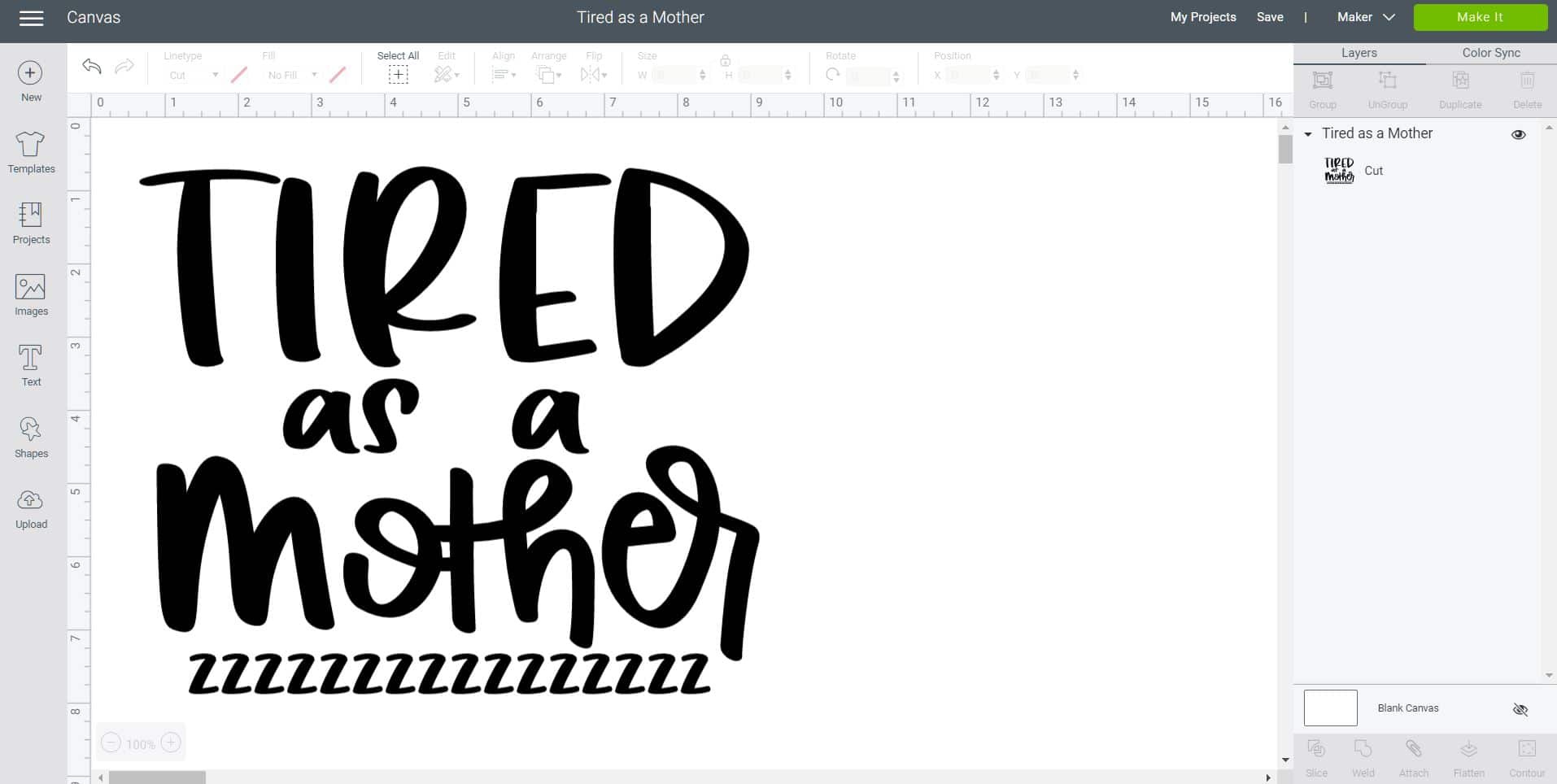Click the Position Y input field

coord(1046,75)
